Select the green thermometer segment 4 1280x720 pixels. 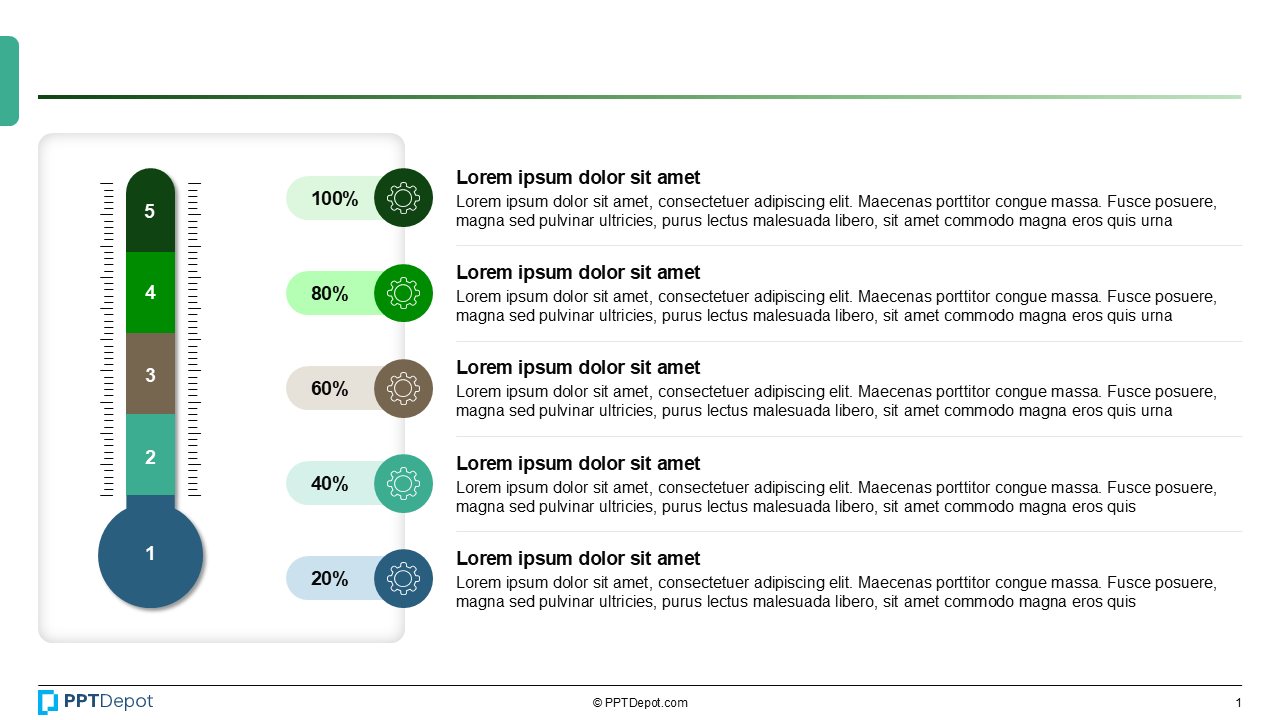point(150,293)
